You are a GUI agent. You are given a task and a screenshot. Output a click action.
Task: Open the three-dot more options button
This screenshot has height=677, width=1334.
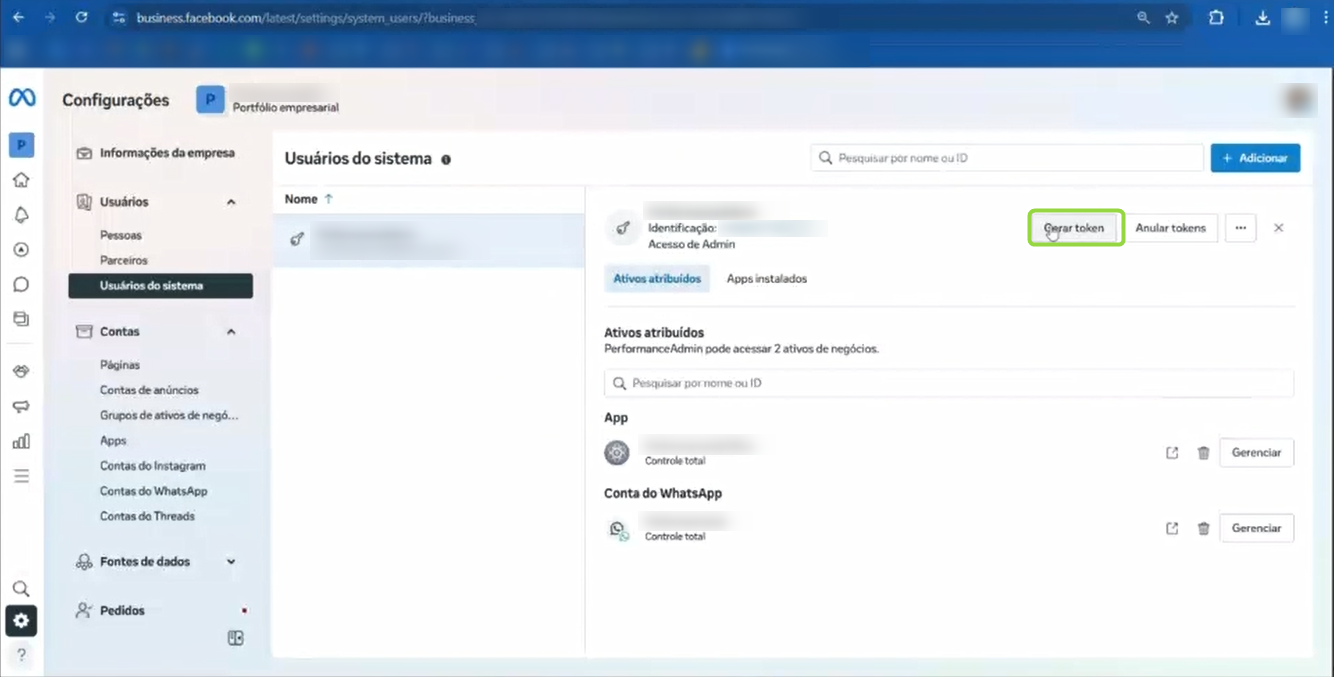[x=1240, y=228]
